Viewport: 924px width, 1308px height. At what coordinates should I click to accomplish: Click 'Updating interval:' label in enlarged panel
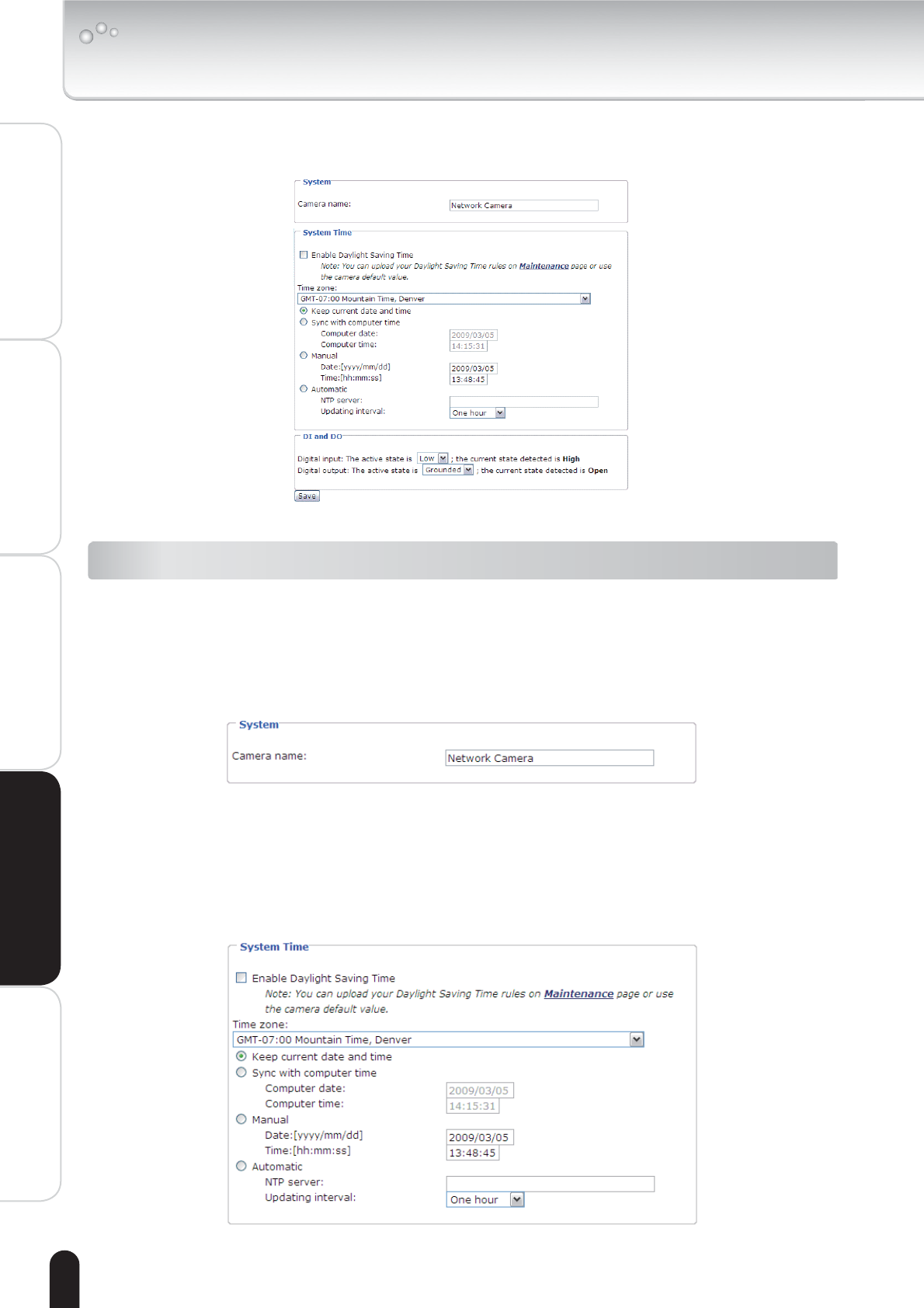(311, 1197)
